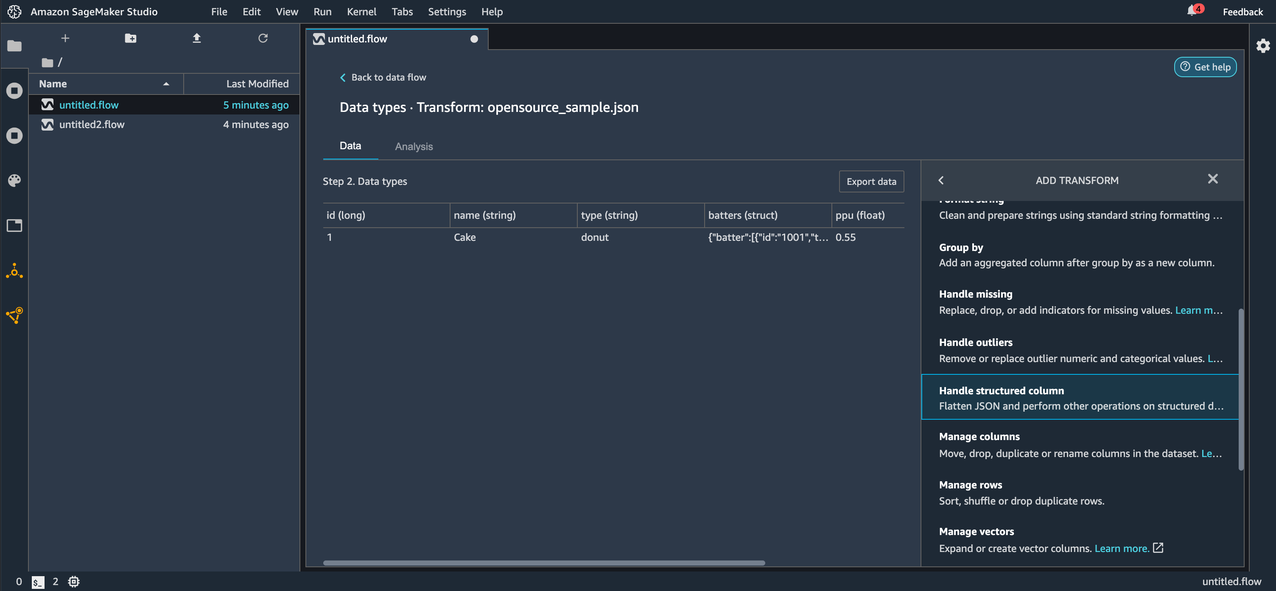Open the Tabs menu
This screenshot has height=591, width=1276.
point(402,12)
